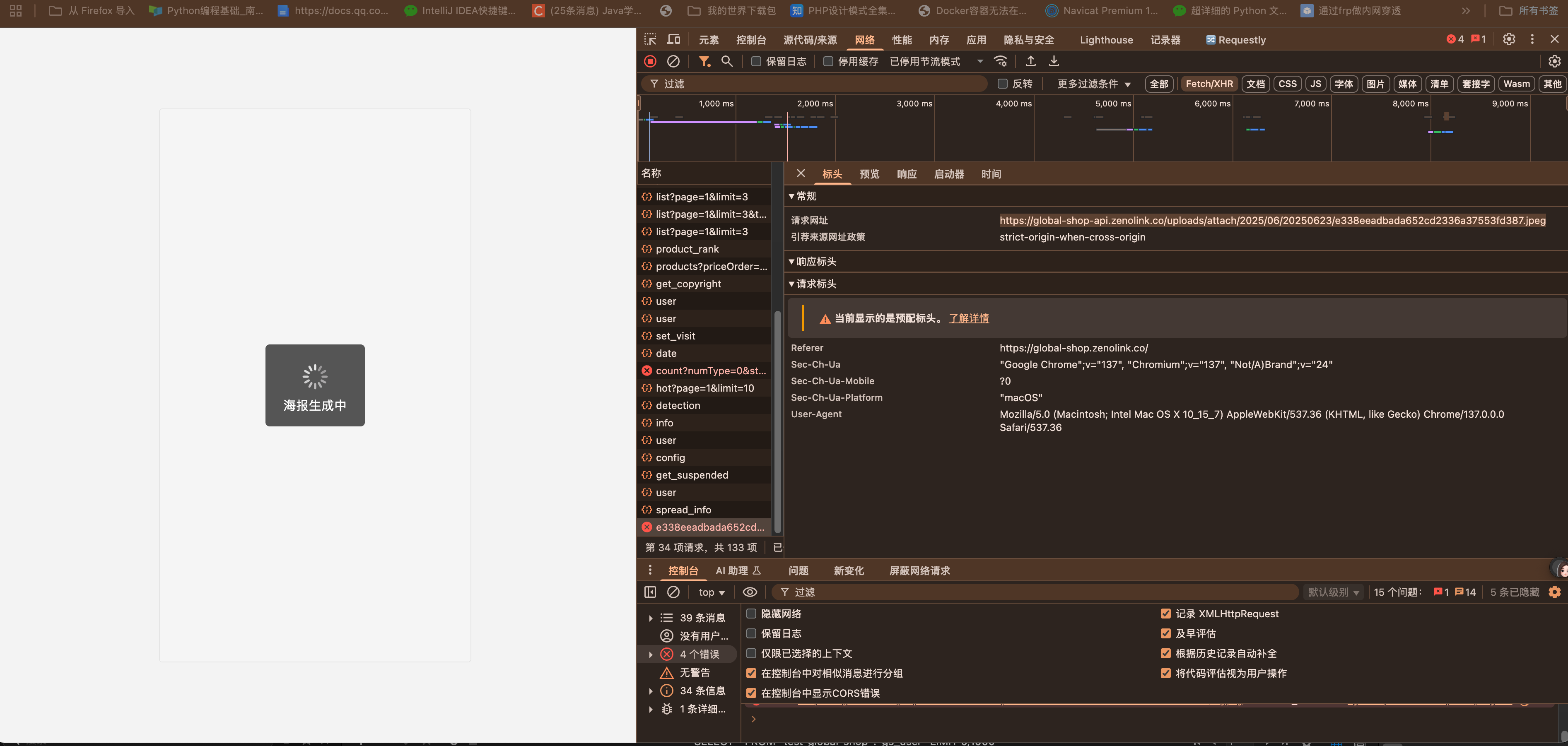Open the 预览 tab
The width and height of the screenshot is (1568, 746).
coord(869,174)
